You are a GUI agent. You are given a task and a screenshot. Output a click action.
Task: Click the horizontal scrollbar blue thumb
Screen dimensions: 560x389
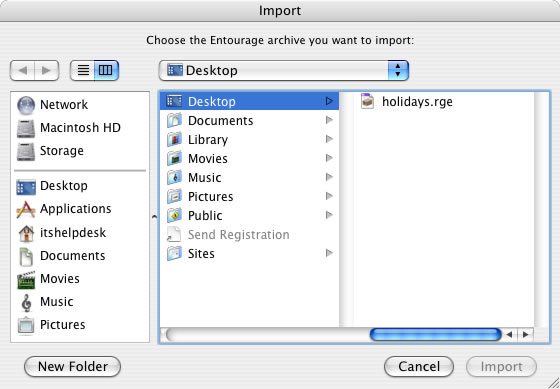(x=435, y=335)
